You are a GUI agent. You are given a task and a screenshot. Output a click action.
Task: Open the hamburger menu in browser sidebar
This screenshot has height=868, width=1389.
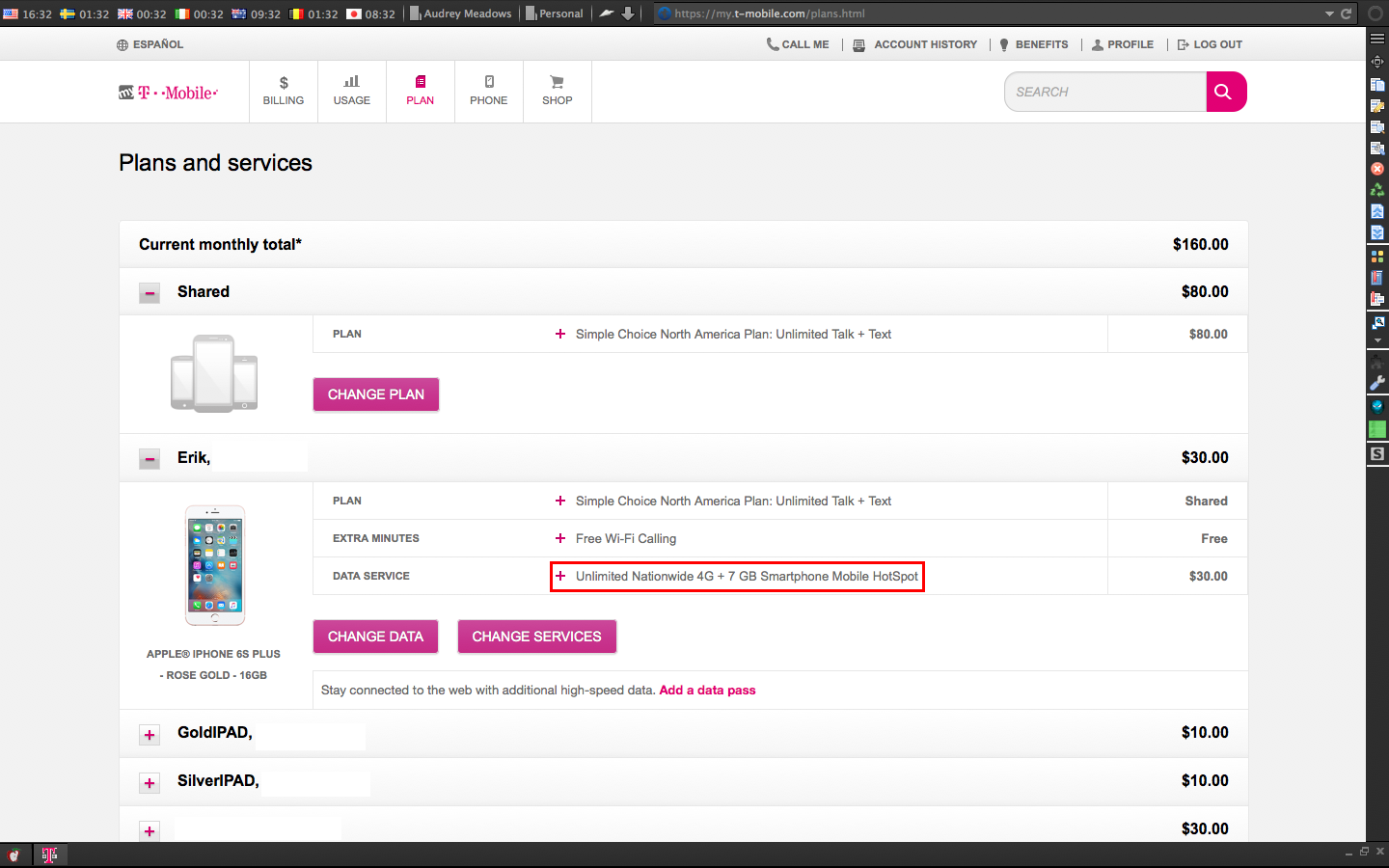[x=1377, y=39]
